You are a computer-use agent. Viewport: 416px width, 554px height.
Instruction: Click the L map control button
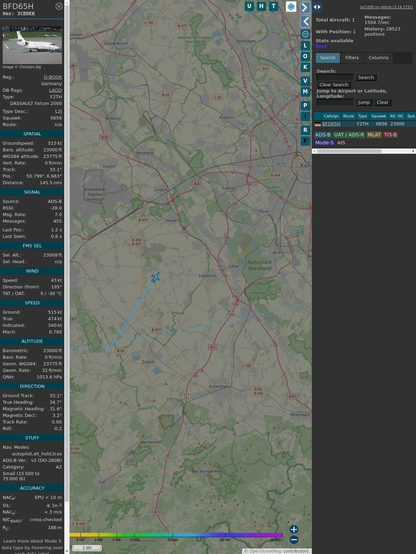coord(305,46)
